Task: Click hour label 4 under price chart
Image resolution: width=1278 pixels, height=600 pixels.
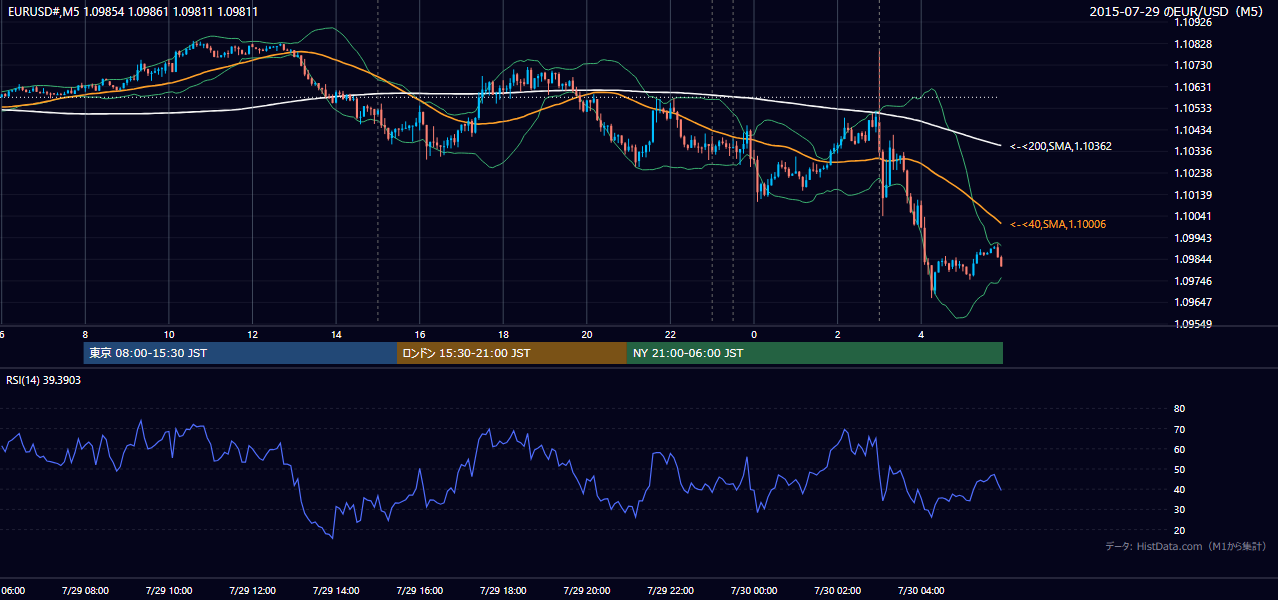Action: pos(921,334)
